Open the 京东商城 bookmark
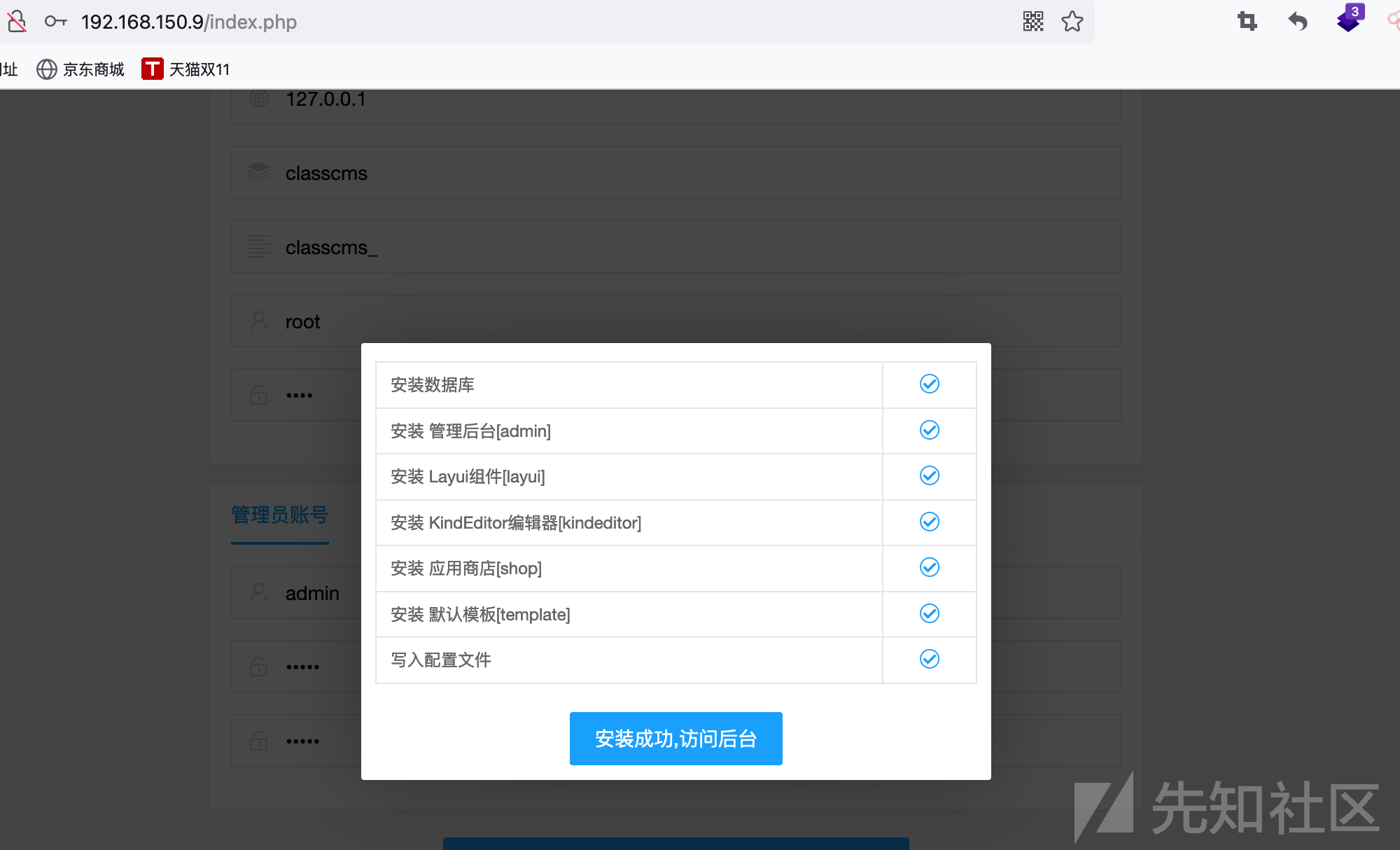 pyautogui.click(x=93, y=69)
